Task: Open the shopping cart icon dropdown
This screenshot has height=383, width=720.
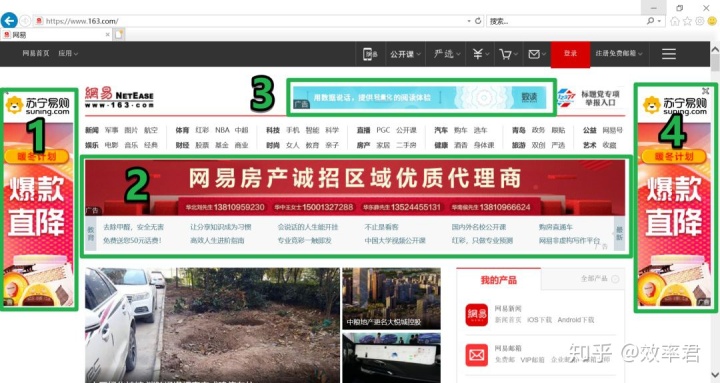Action: pyautogui.click(x=508, y=54)
